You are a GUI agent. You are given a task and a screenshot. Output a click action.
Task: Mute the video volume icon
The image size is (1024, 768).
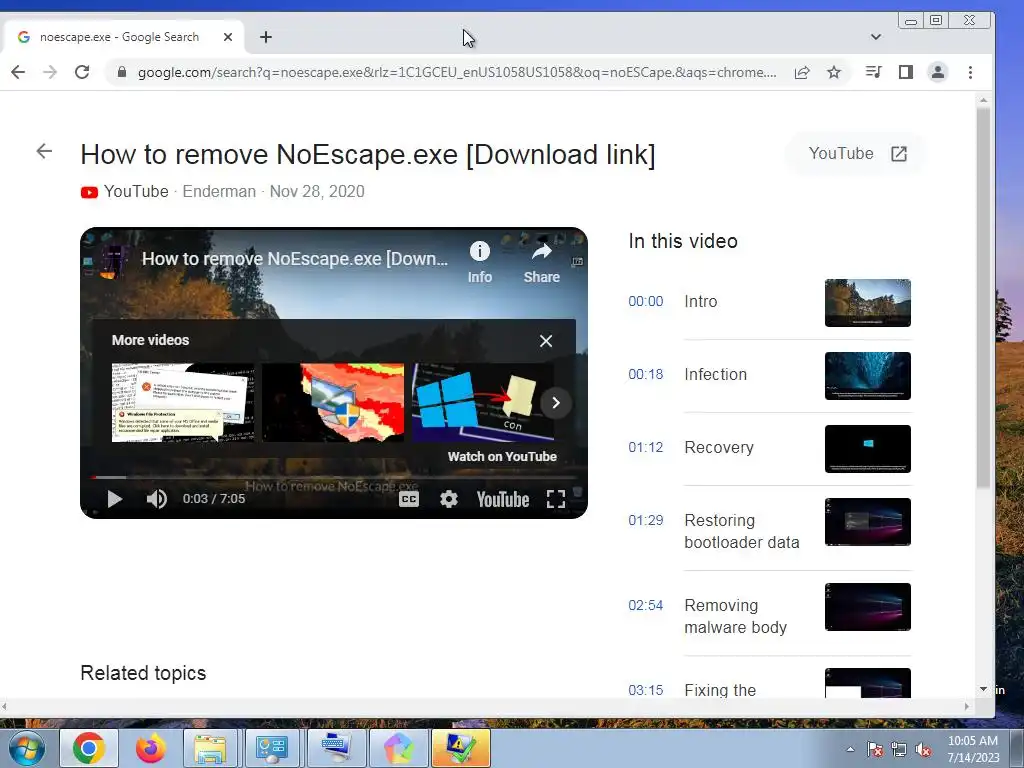tap(156, 499)
